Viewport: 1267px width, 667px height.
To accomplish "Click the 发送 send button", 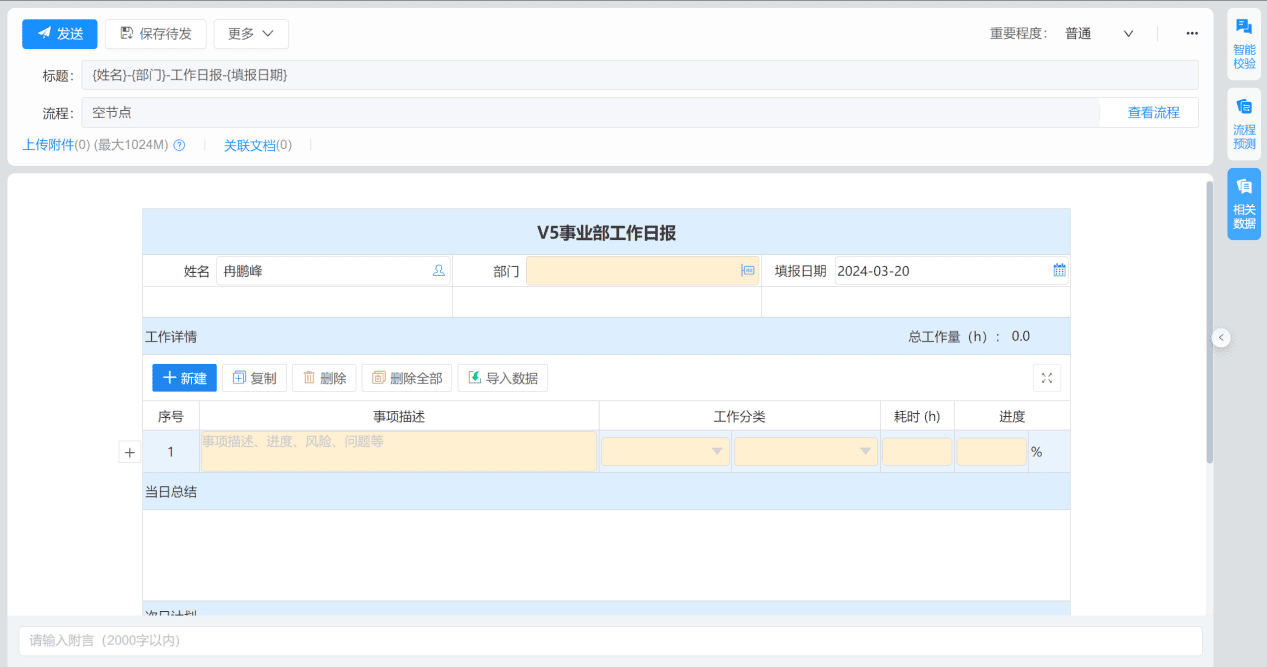I will click(x=60, y=34).
